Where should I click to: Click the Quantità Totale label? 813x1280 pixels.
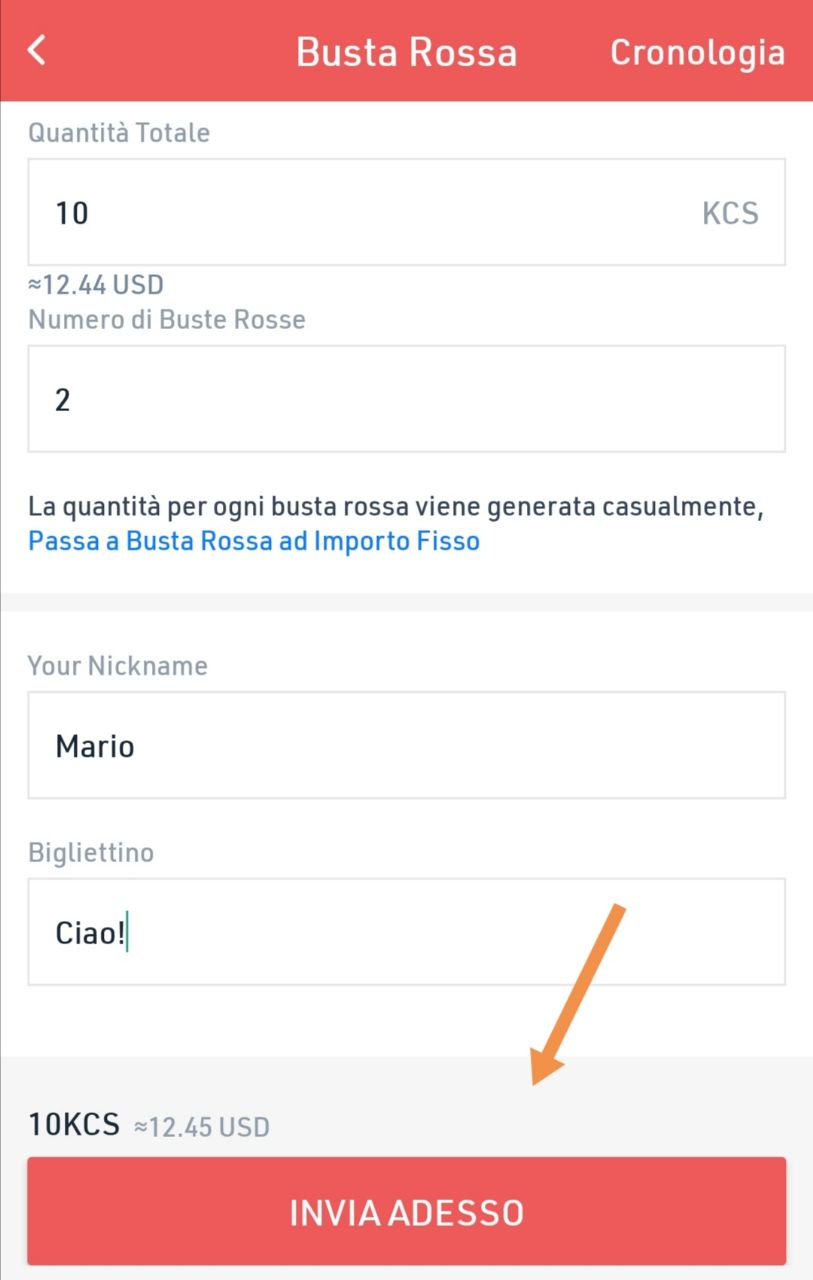tap(119, 133)
